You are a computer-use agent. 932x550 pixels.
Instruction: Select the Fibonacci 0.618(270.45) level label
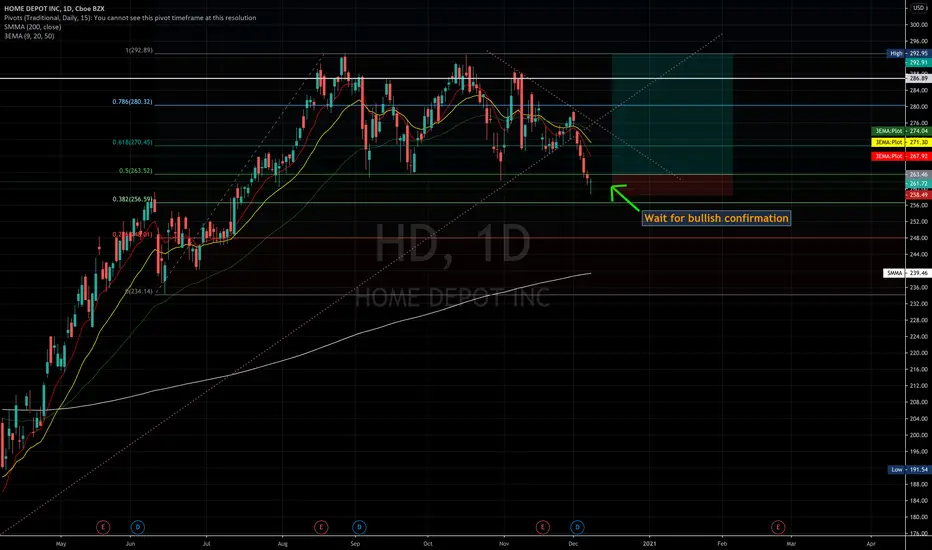132,143
